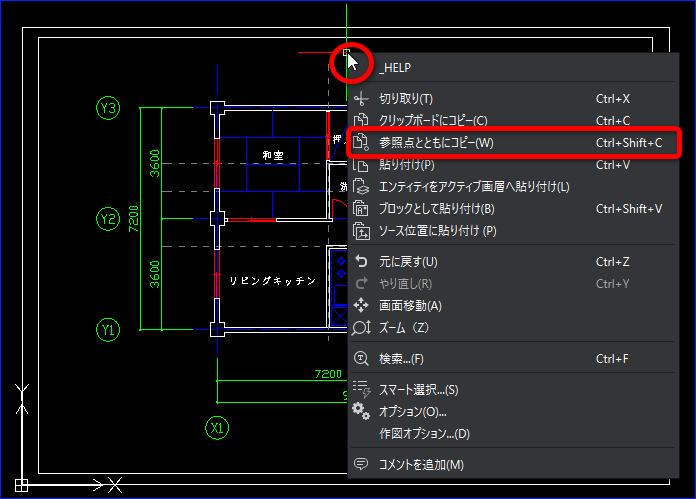Viewport: 696px width, 499px height.
Task: Select 貼り付け(P) menu entry
Action: [x=513, y=165]
